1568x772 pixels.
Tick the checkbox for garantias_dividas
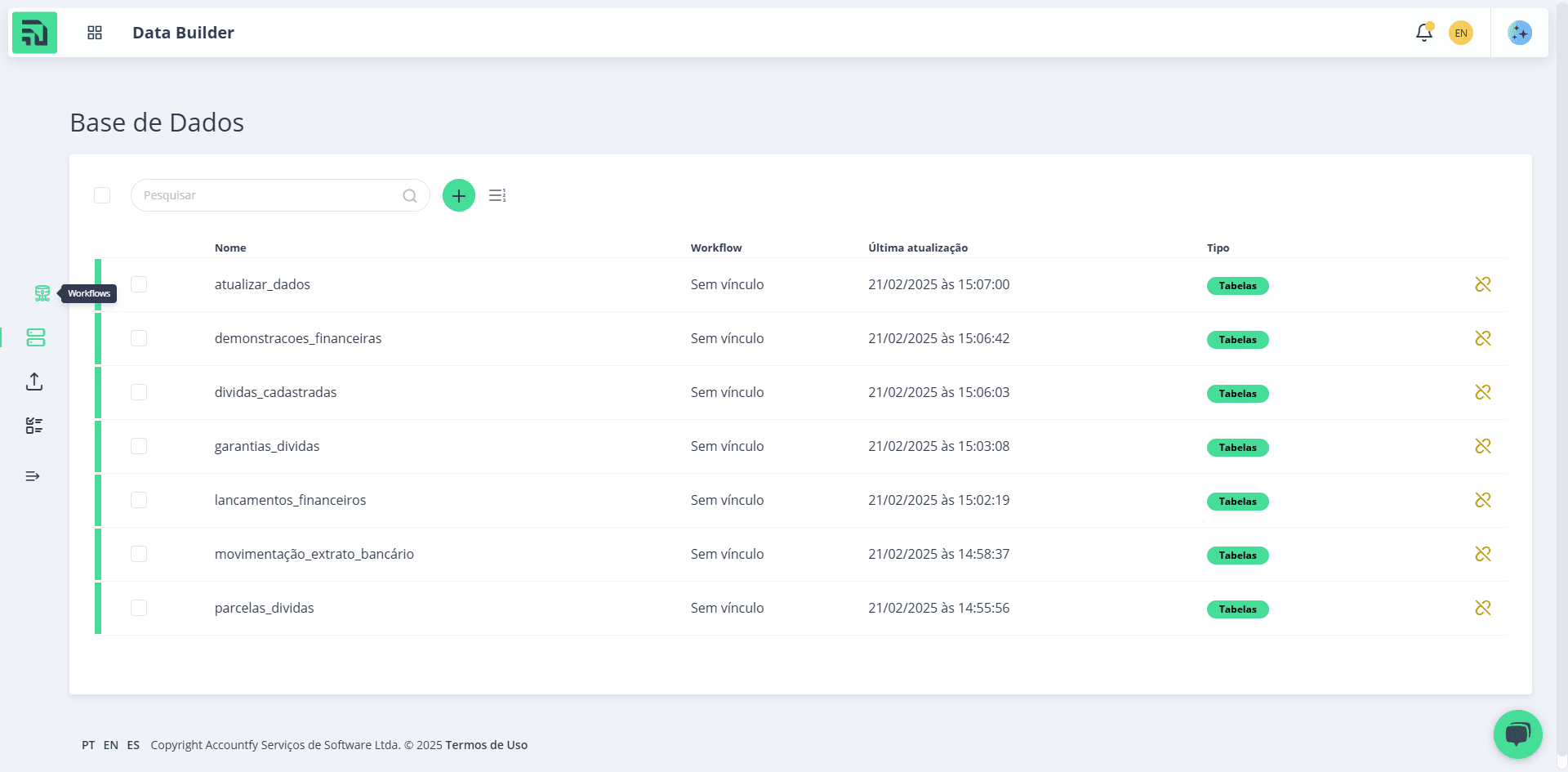coord(139,446)
